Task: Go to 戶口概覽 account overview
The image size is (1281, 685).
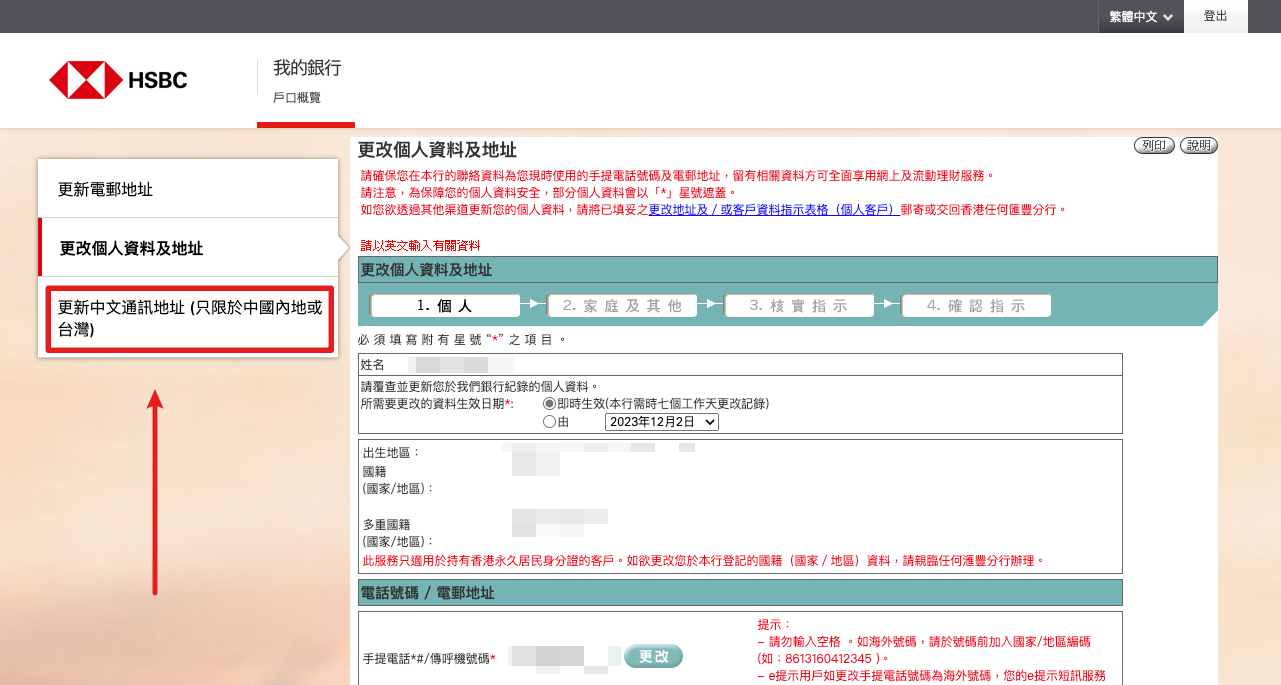Action: click(x=297, y=98)
